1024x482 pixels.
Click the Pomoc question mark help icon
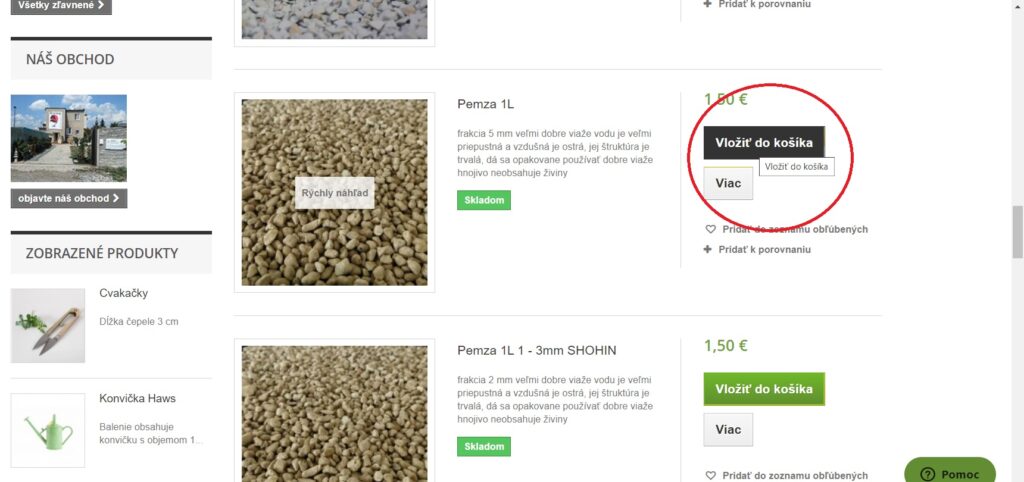tap(926, 474)
